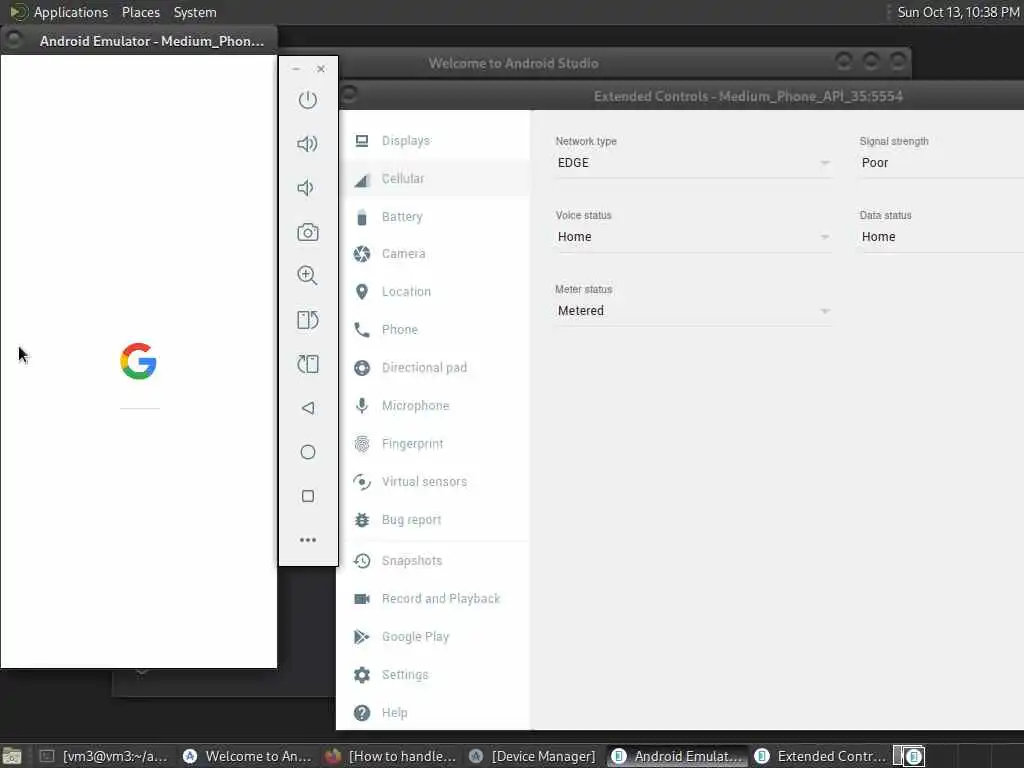Image resolution: width=1024 pixels, height=768 pixels.
Task: Click the snapshots history clock icon
Action: pyautogui.click(x=362, y=561)
